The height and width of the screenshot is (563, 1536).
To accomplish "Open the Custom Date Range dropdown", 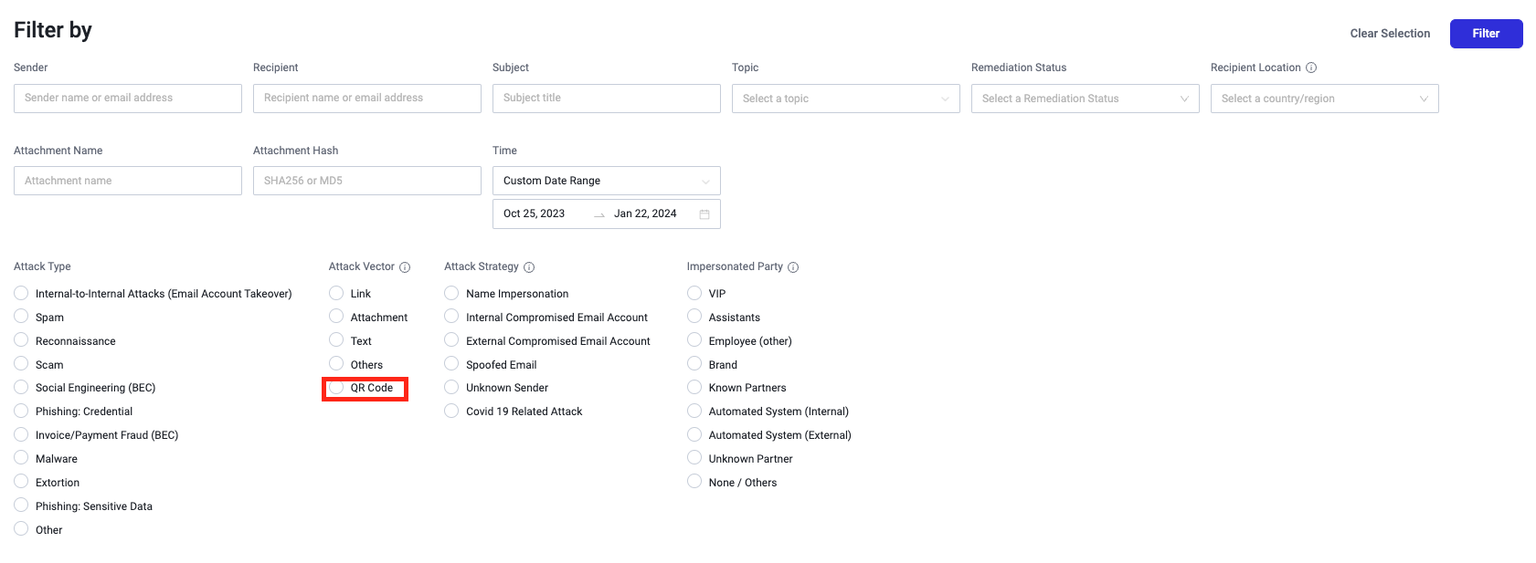I will pos(606,181).
